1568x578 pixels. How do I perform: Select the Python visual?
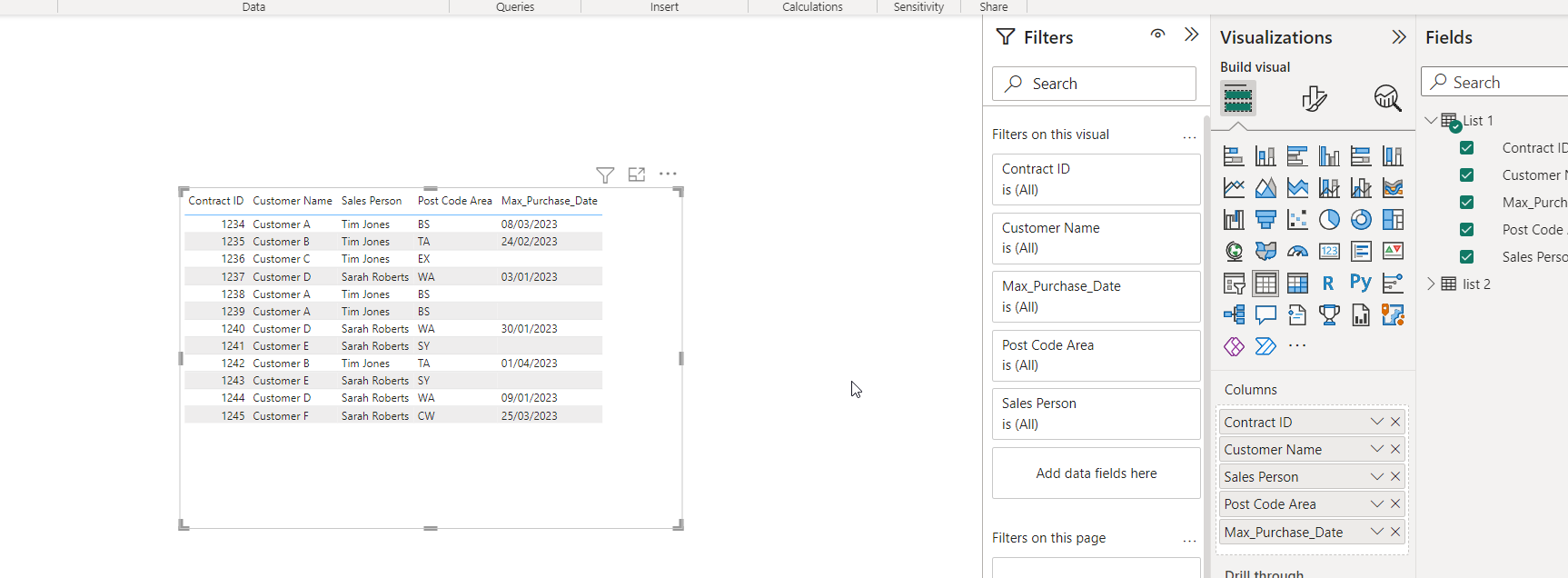click(1361, 284)
